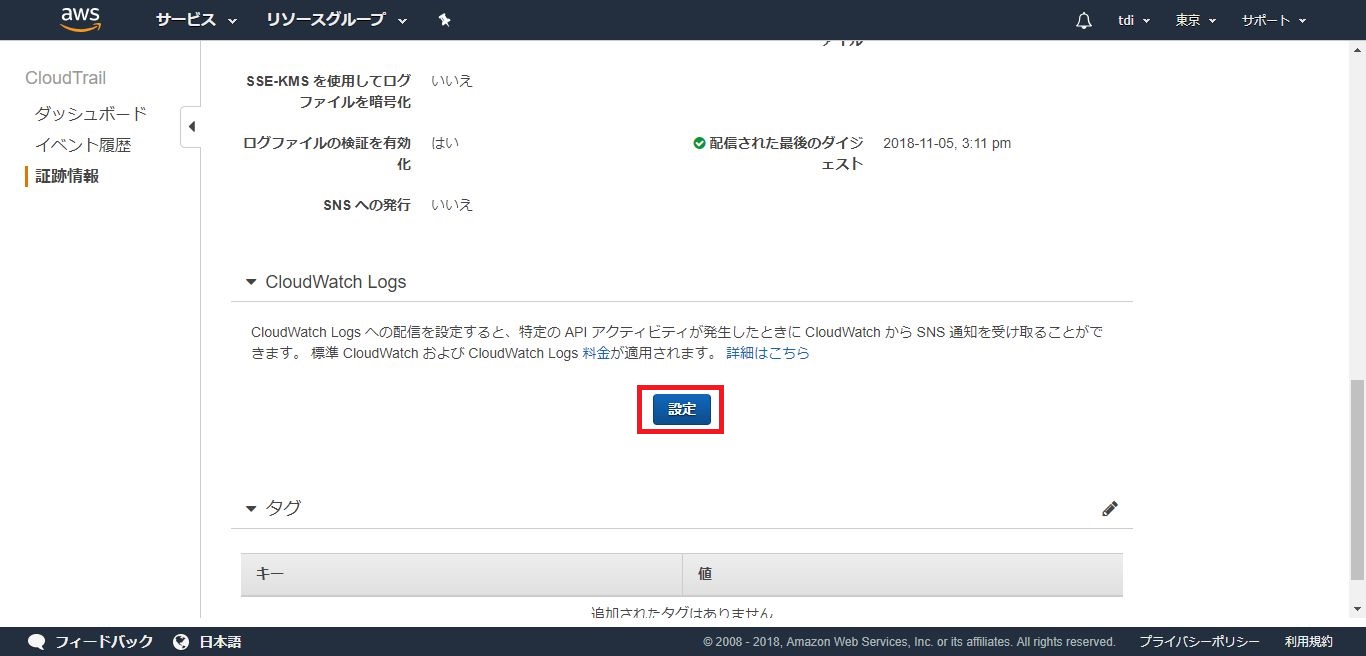Open the サポート support dropdown
This screenshot has width=1366, height=656.
(1273, 21)
